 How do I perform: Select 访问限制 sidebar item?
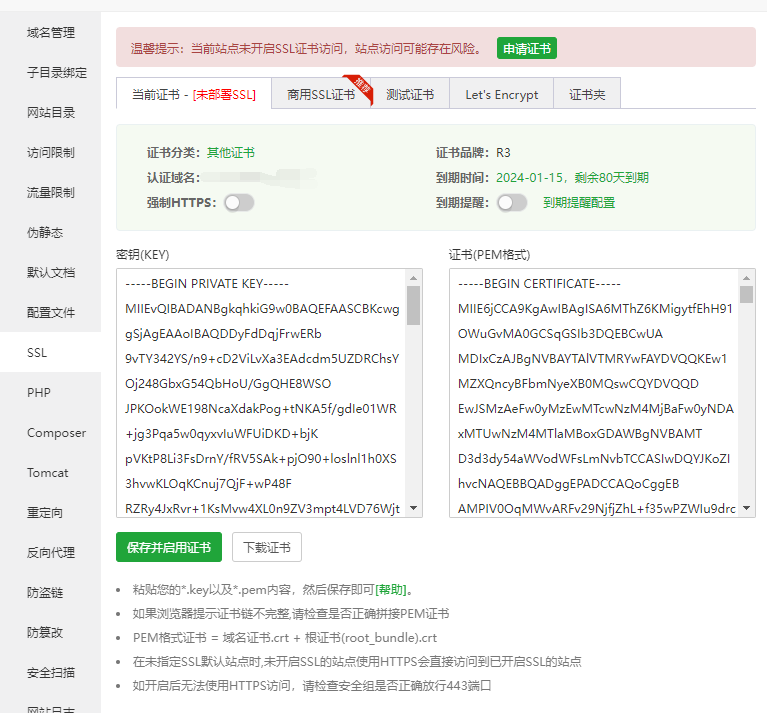tap(50, 153)
